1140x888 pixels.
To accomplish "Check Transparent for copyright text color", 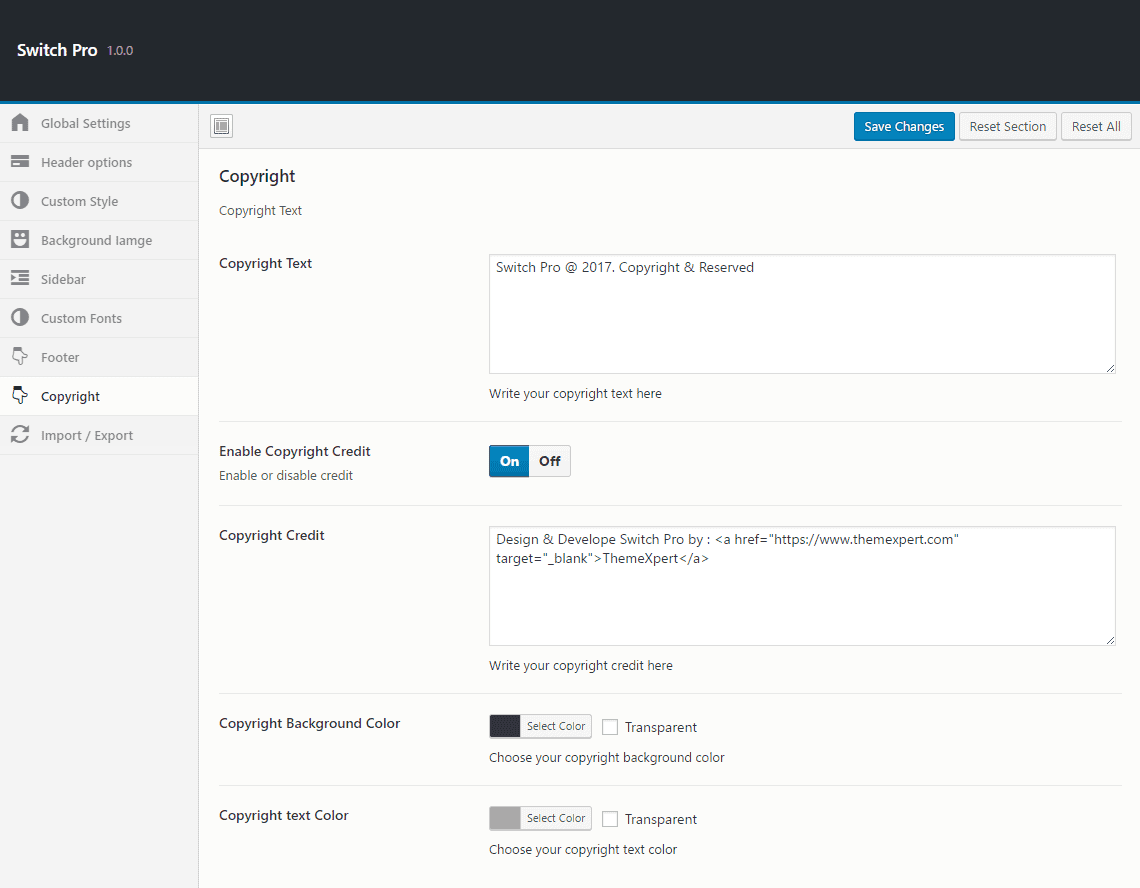I will click(x=610, y=819).
